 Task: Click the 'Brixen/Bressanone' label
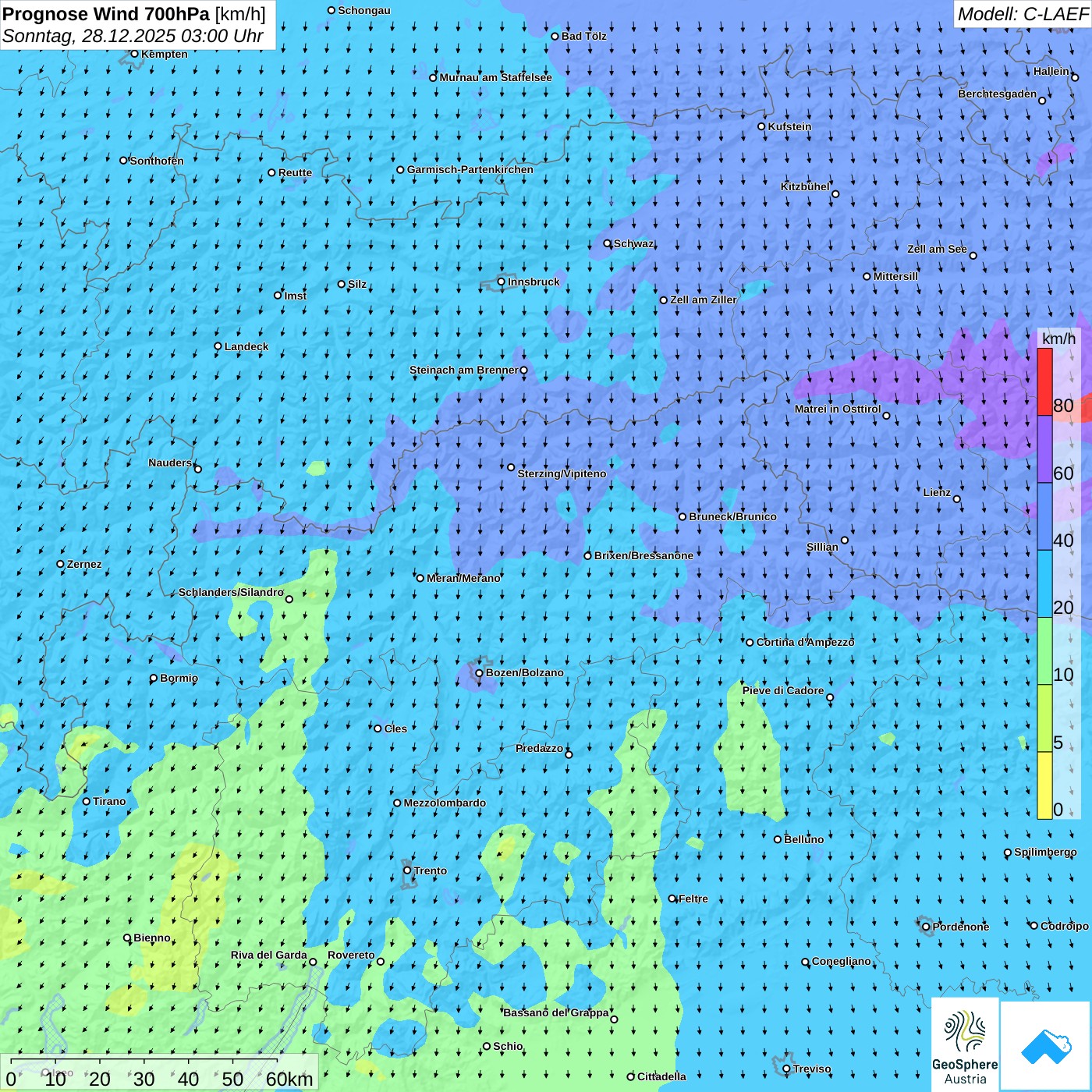[x=643, y=555]
